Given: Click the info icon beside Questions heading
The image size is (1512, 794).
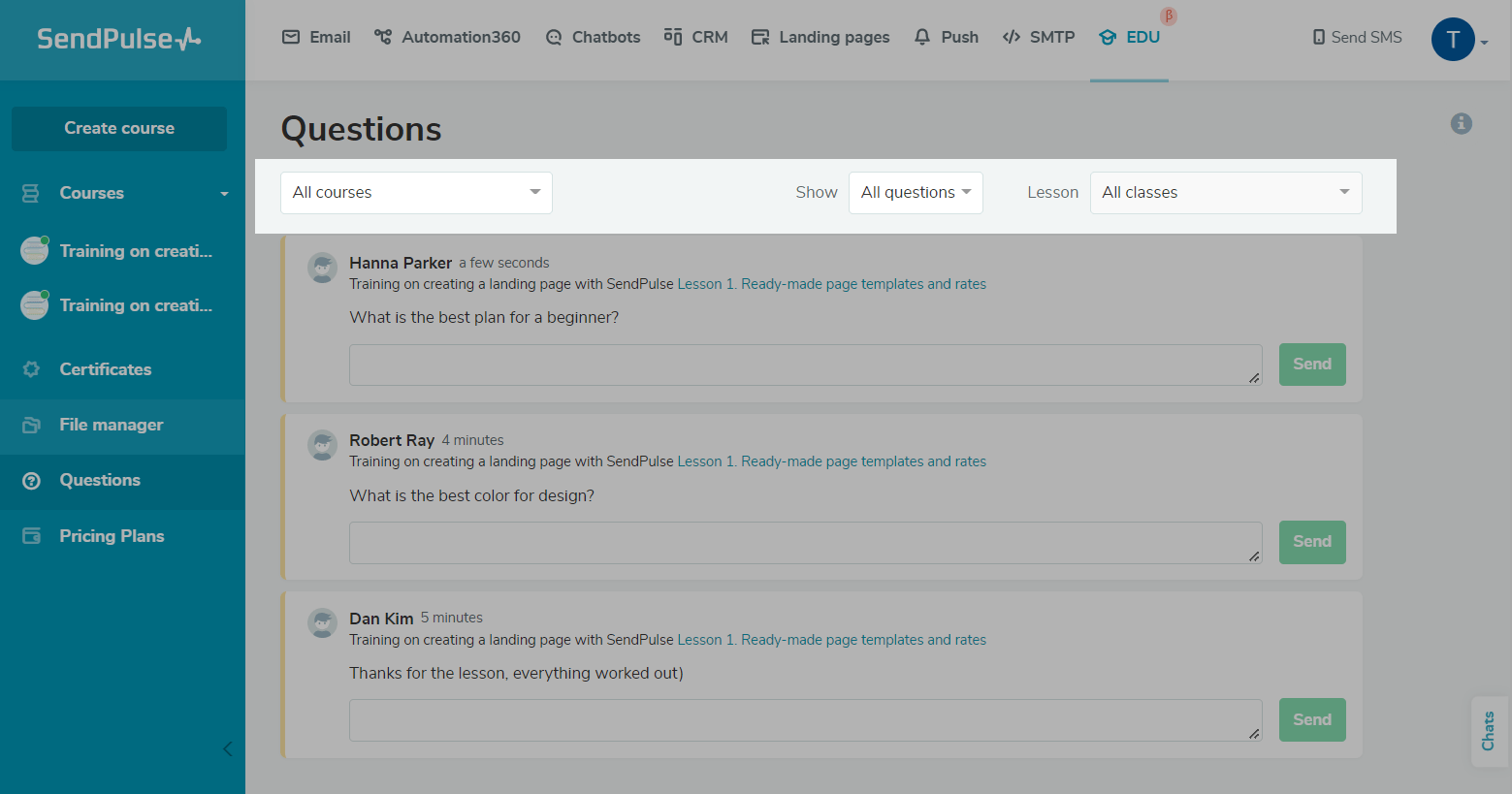Looking at the screenshot, I should (1461, 124).
